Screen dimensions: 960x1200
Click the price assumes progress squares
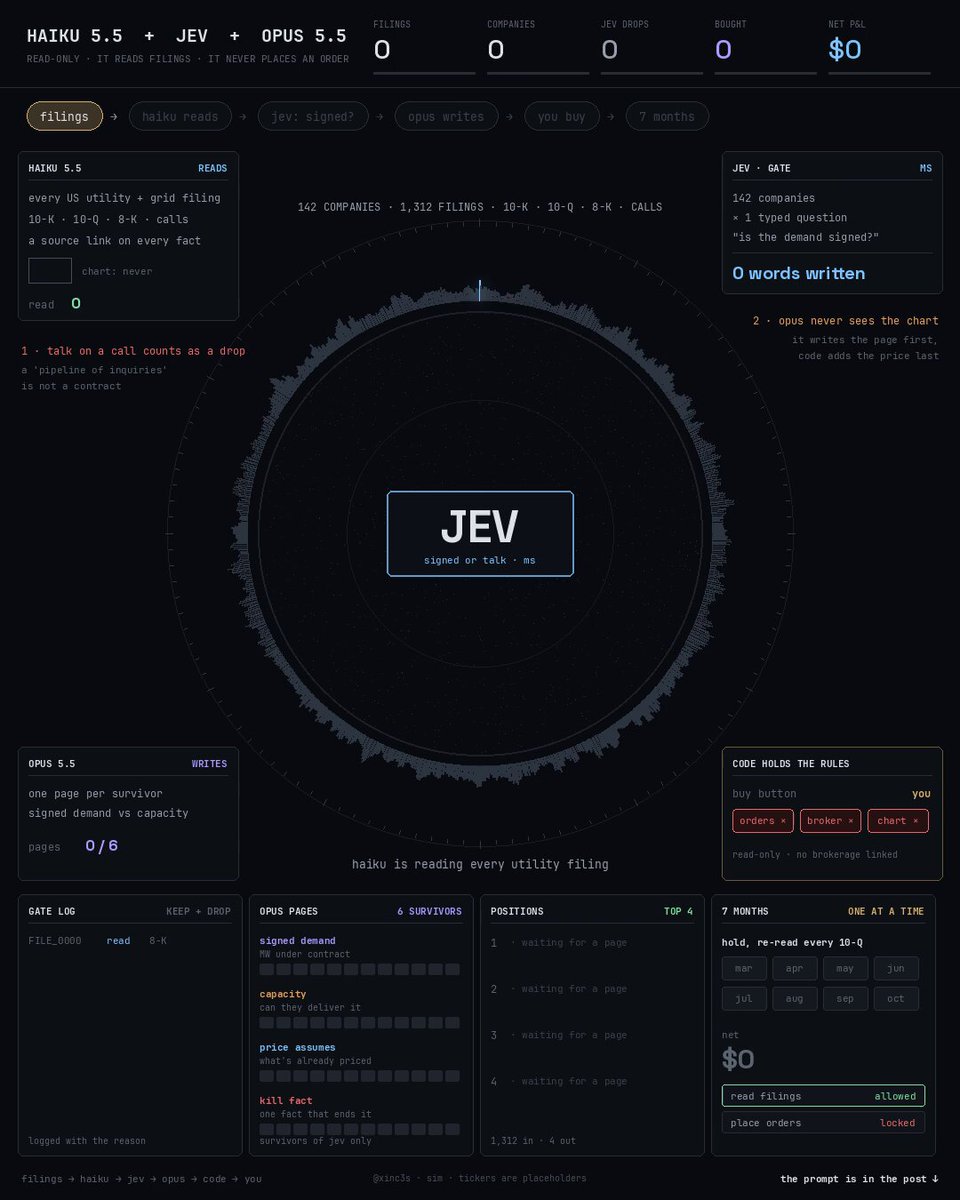point(360,1076)
